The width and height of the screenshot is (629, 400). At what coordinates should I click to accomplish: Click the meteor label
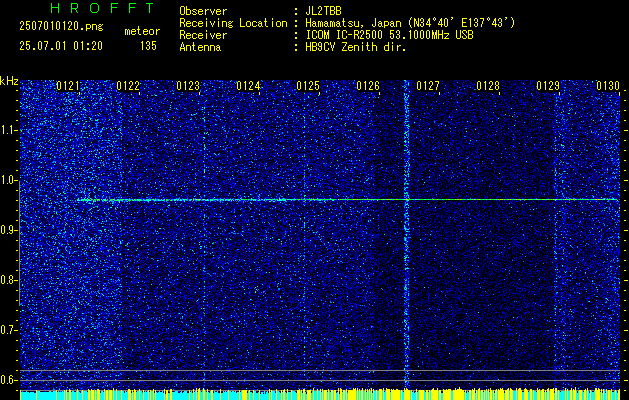point(142,31)
